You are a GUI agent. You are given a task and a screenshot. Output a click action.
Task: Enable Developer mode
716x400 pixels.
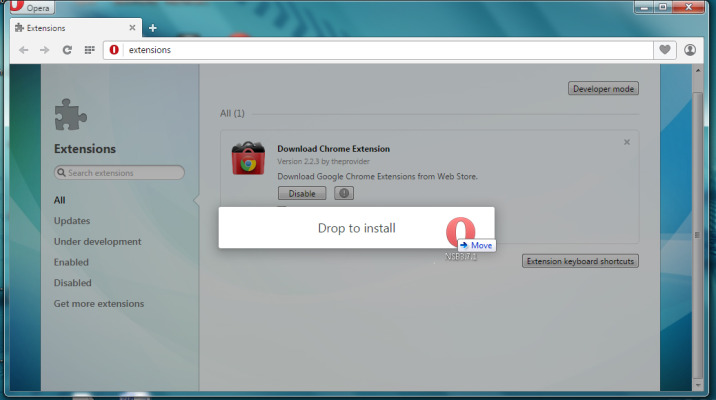point(603,89)
